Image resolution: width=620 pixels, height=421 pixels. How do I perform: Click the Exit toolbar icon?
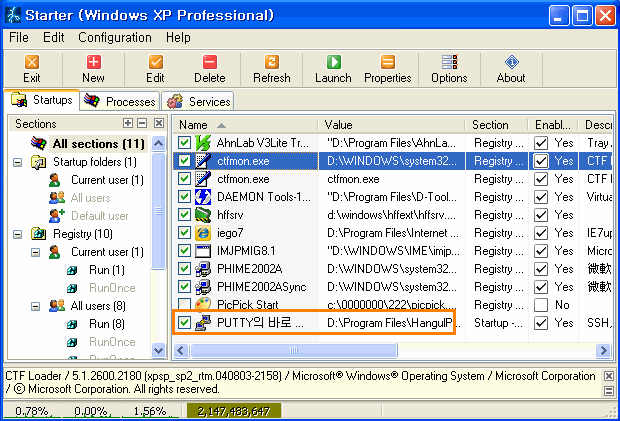coord(32,62)
